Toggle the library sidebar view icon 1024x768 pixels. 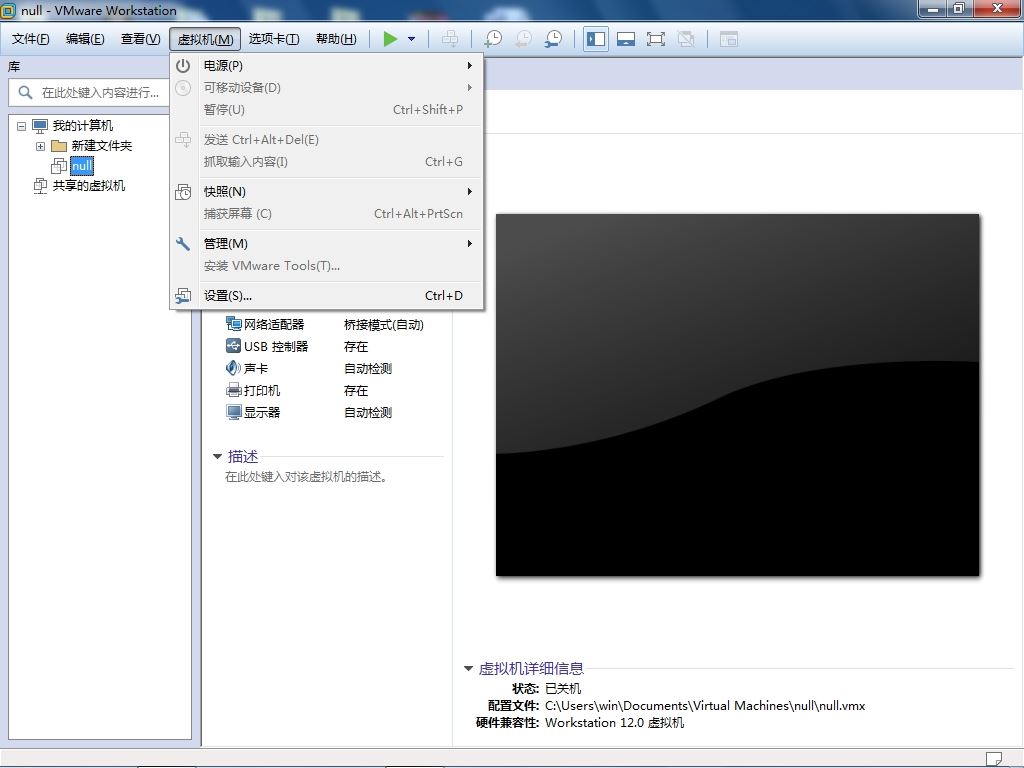596,39
